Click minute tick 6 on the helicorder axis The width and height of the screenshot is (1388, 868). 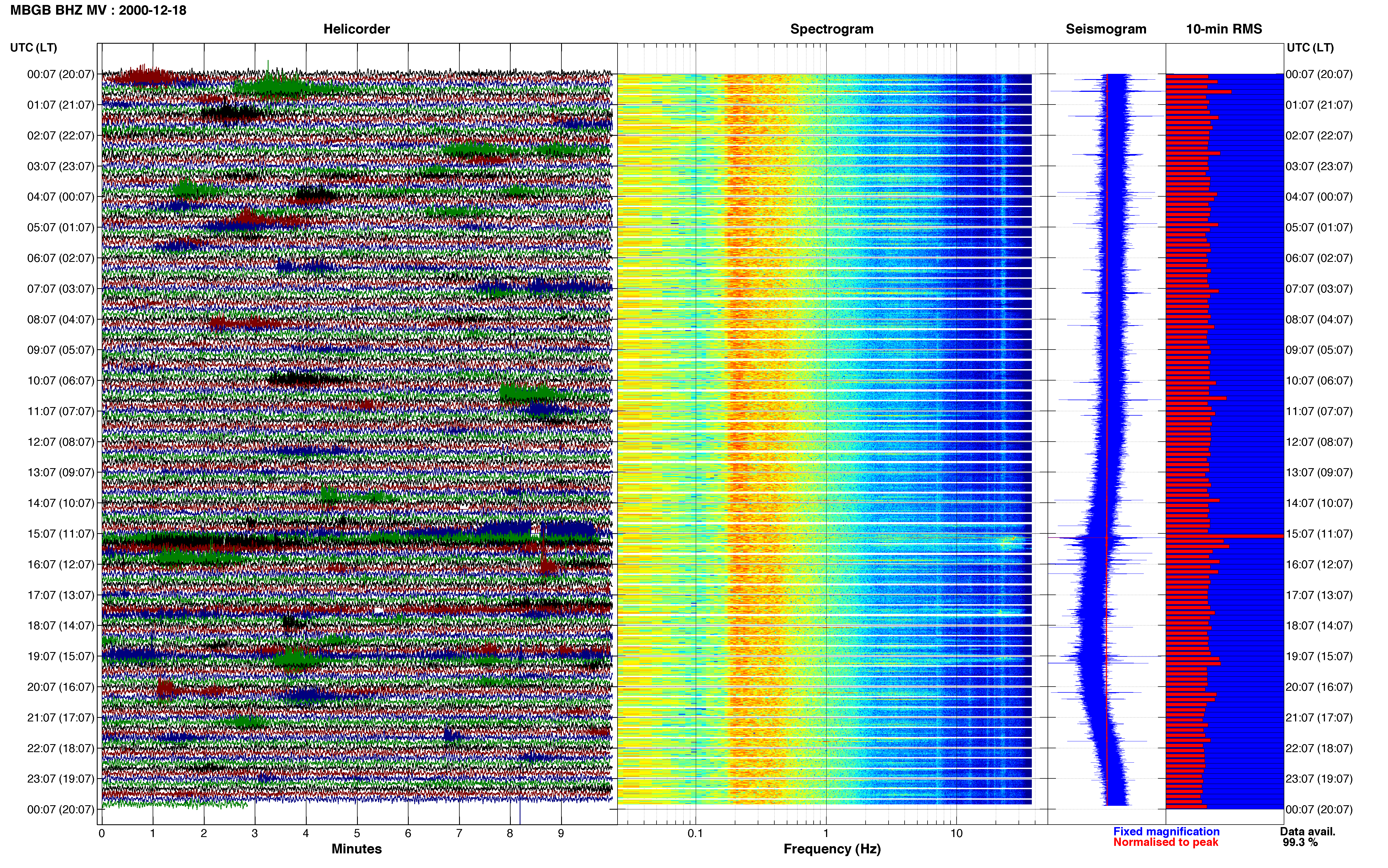408,833
